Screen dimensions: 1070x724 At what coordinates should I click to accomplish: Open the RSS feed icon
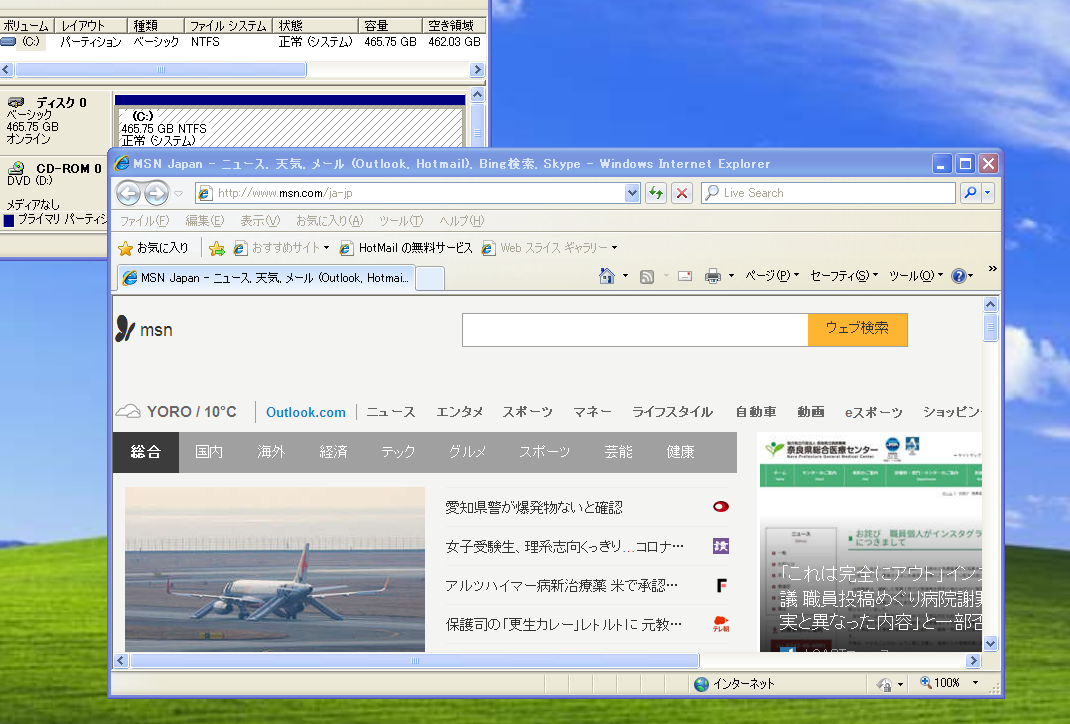pos(646,275)
